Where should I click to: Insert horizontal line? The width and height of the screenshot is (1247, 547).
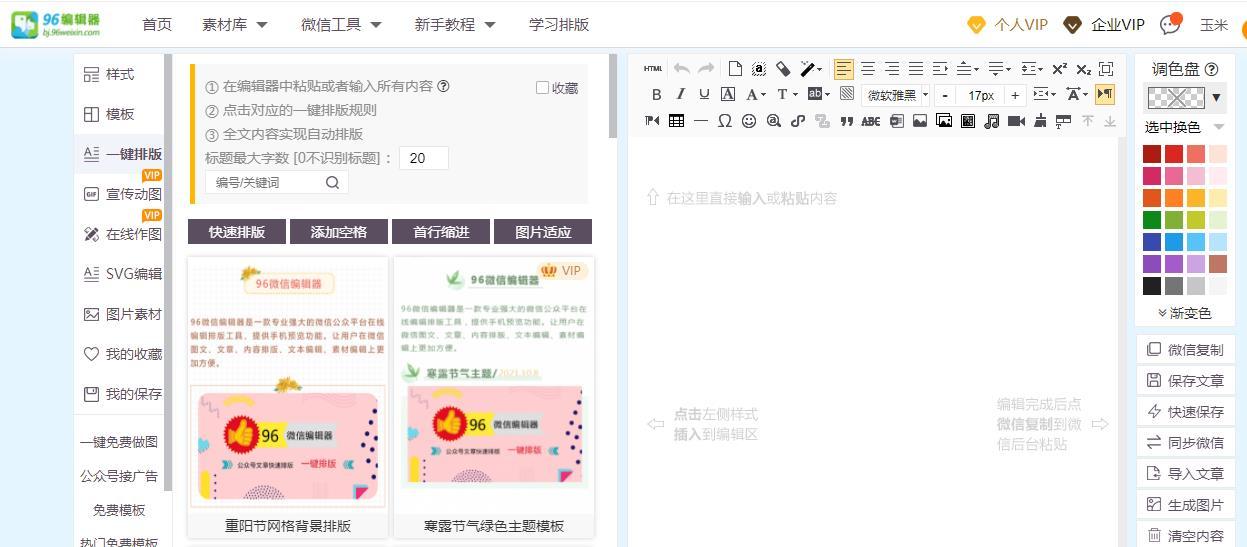pos(700,121)
